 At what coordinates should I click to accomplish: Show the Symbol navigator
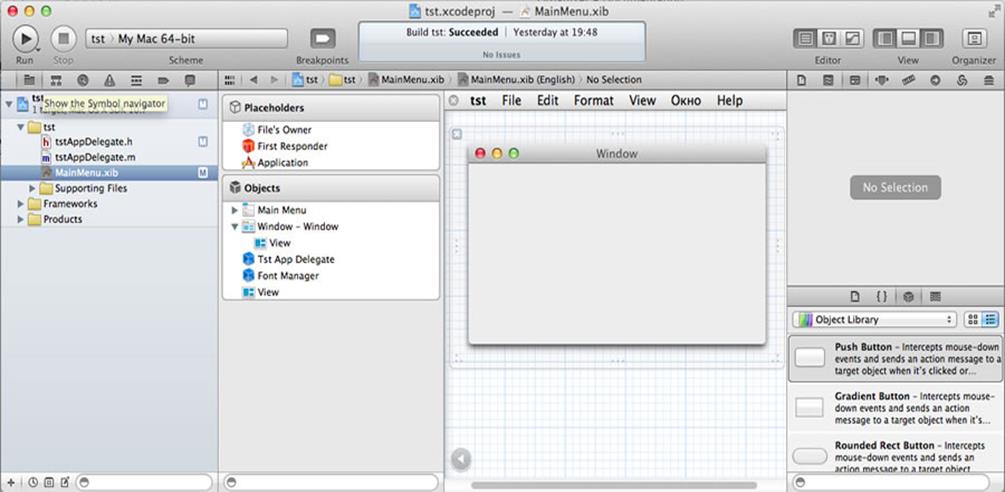click(56, 80)
